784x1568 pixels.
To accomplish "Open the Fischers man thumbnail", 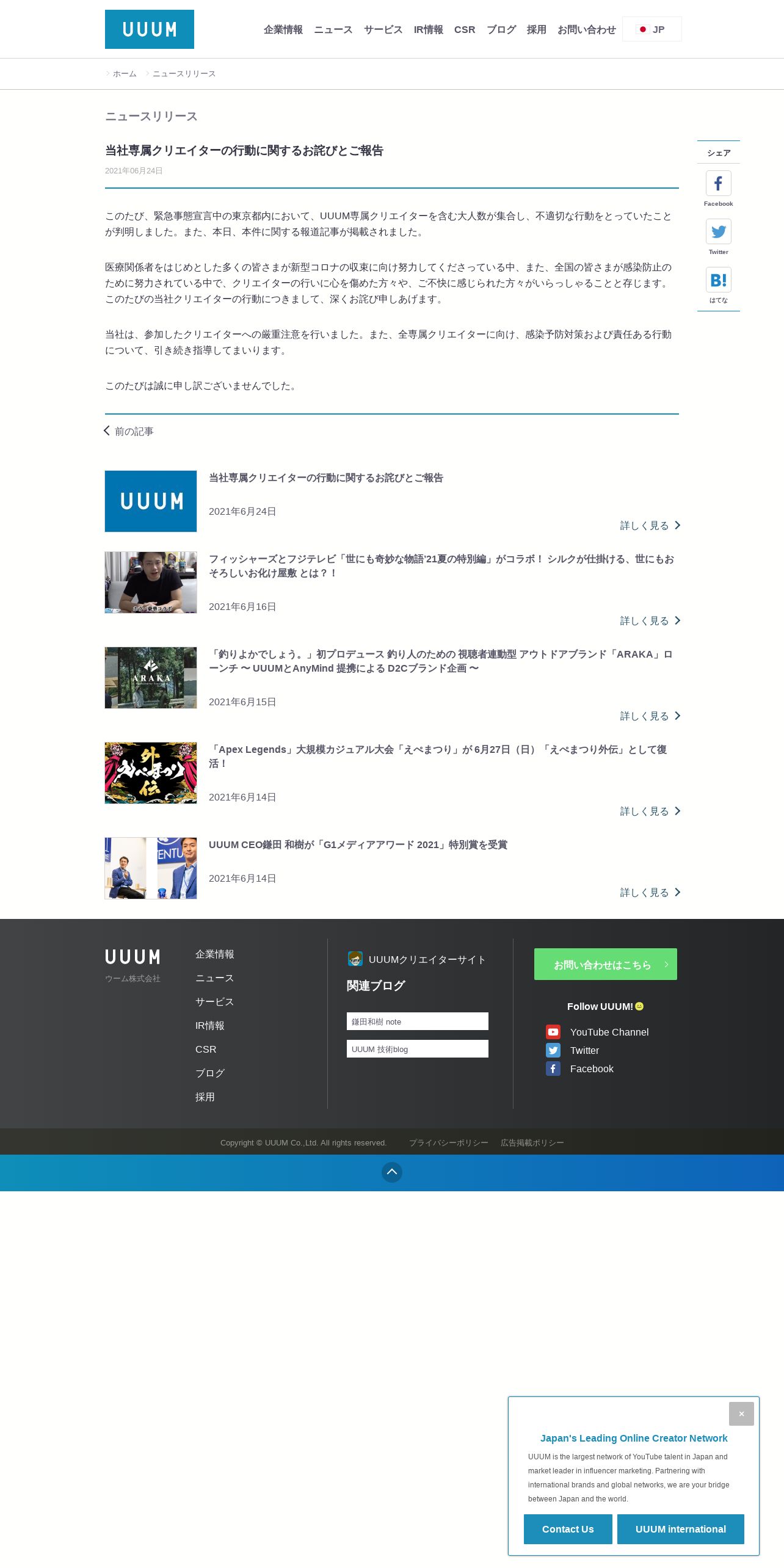I will click(x=151, y=583).
